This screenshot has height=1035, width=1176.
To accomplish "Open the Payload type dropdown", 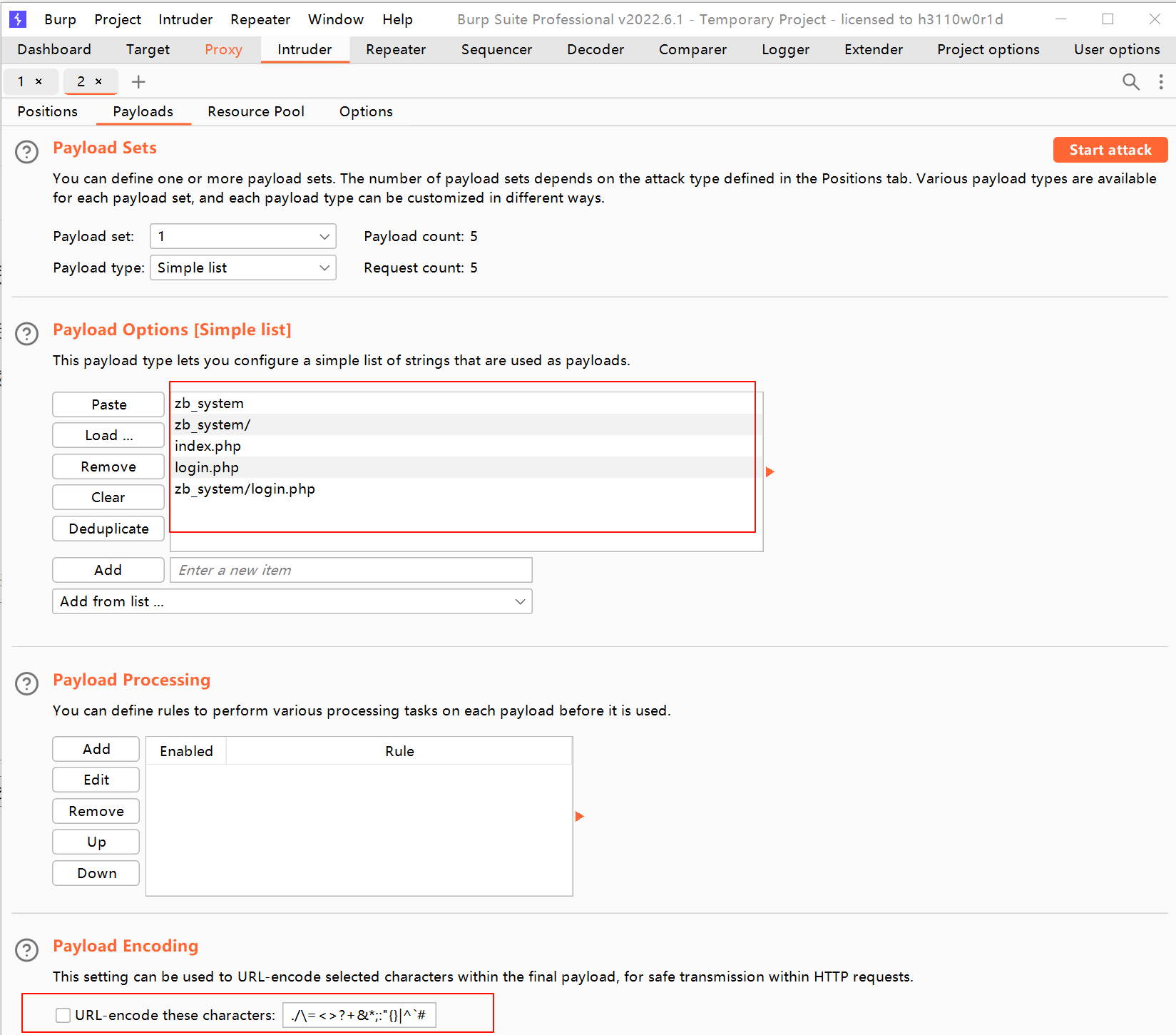I will 242,267.
